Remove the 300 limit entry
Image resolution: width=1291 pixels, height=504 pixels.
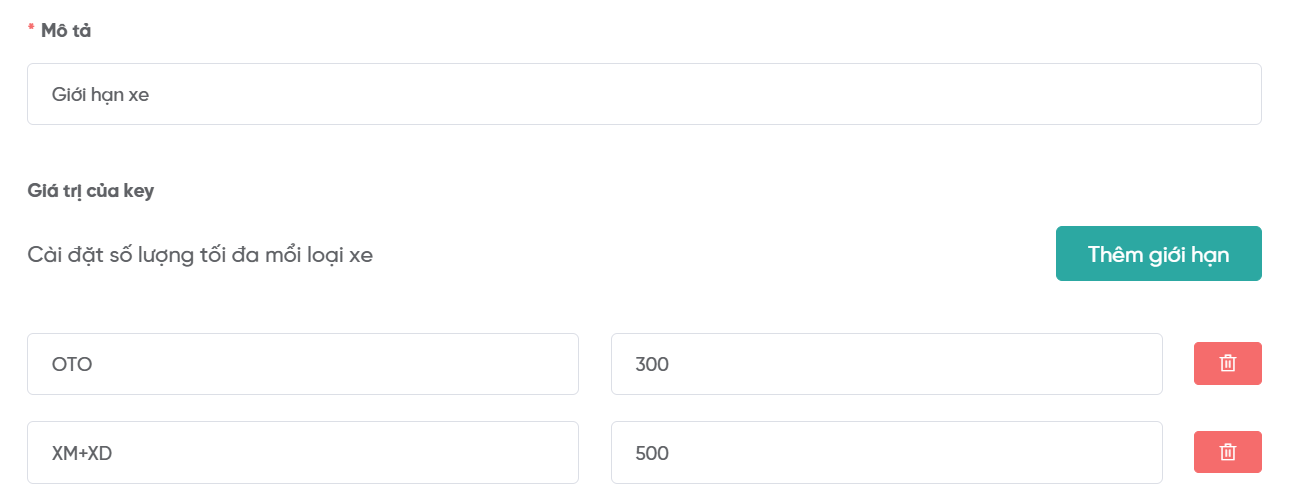1227,364
